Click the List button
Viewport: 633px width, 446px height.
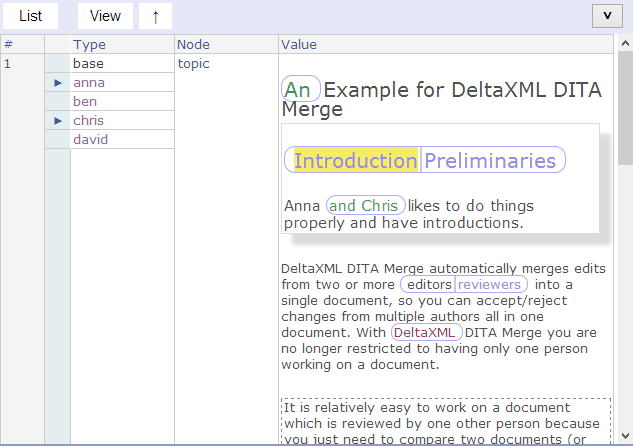(30, 16)
